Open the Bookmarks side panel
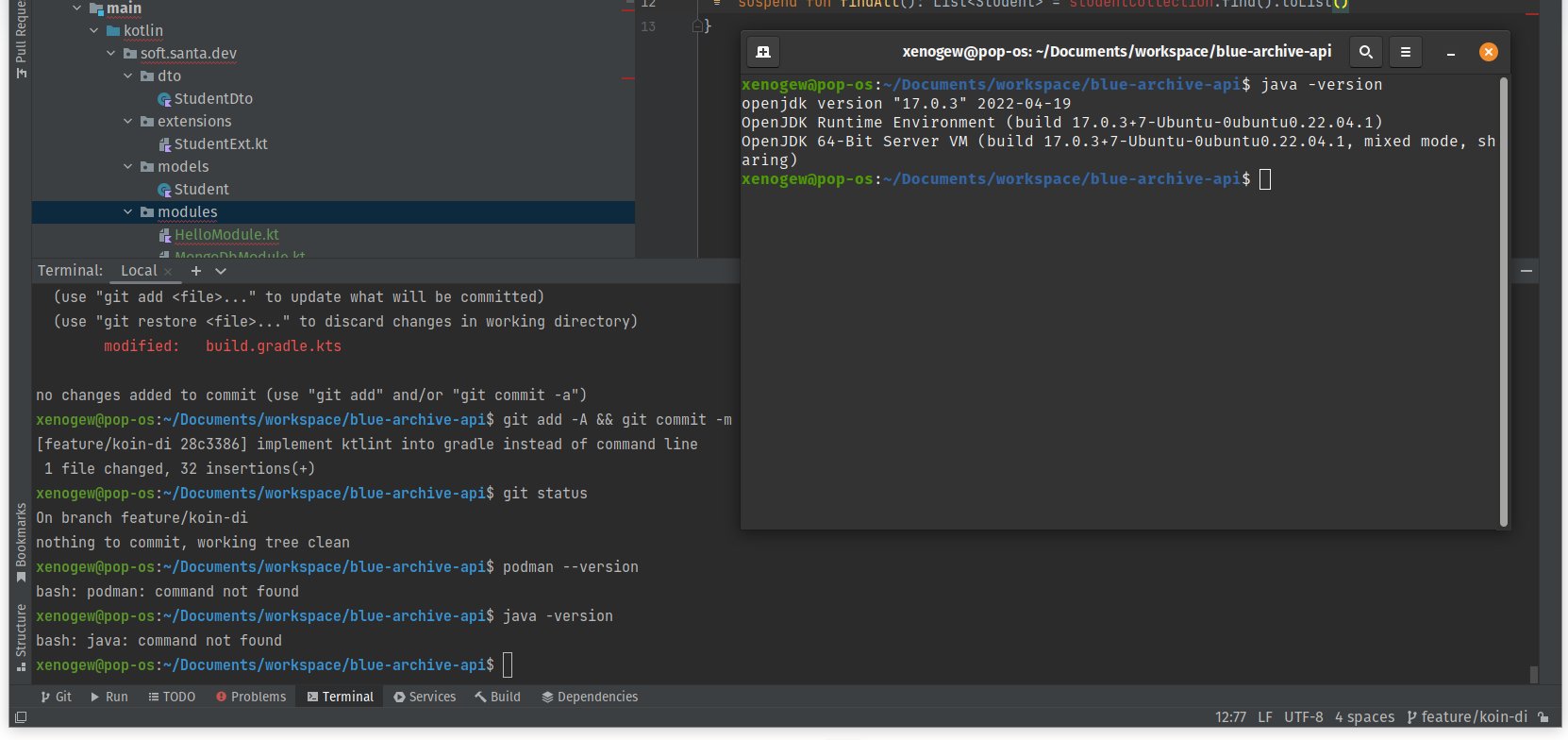This screenshot has width=1568, height=740. pyautogui.click(x=21, y=543)
